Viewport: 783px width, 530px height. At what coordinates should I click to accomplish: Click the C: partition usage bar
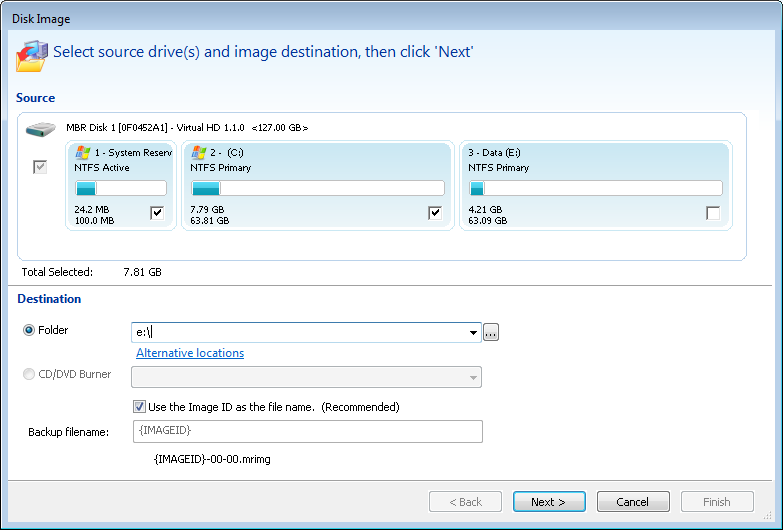(317, 188)
